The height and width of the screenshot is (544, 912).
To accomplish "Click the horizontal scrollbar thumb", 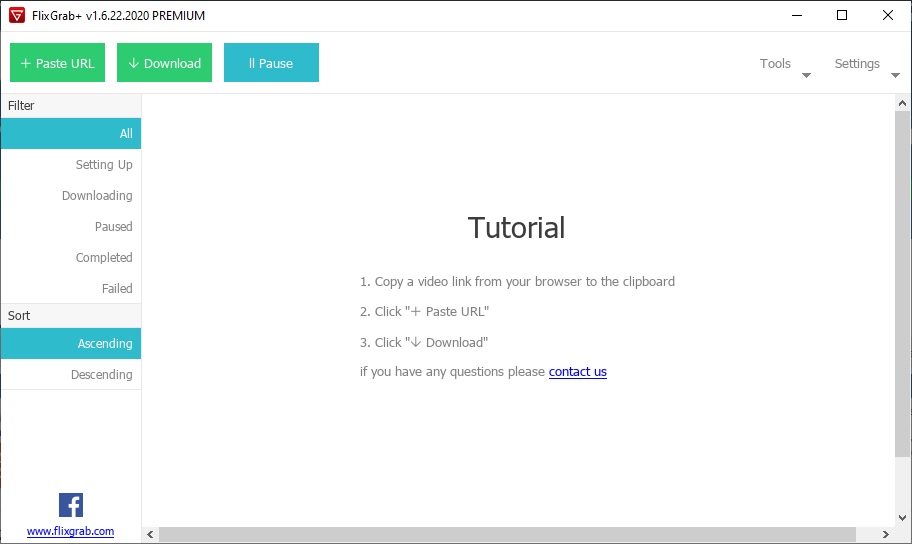I will click(507, 534).
